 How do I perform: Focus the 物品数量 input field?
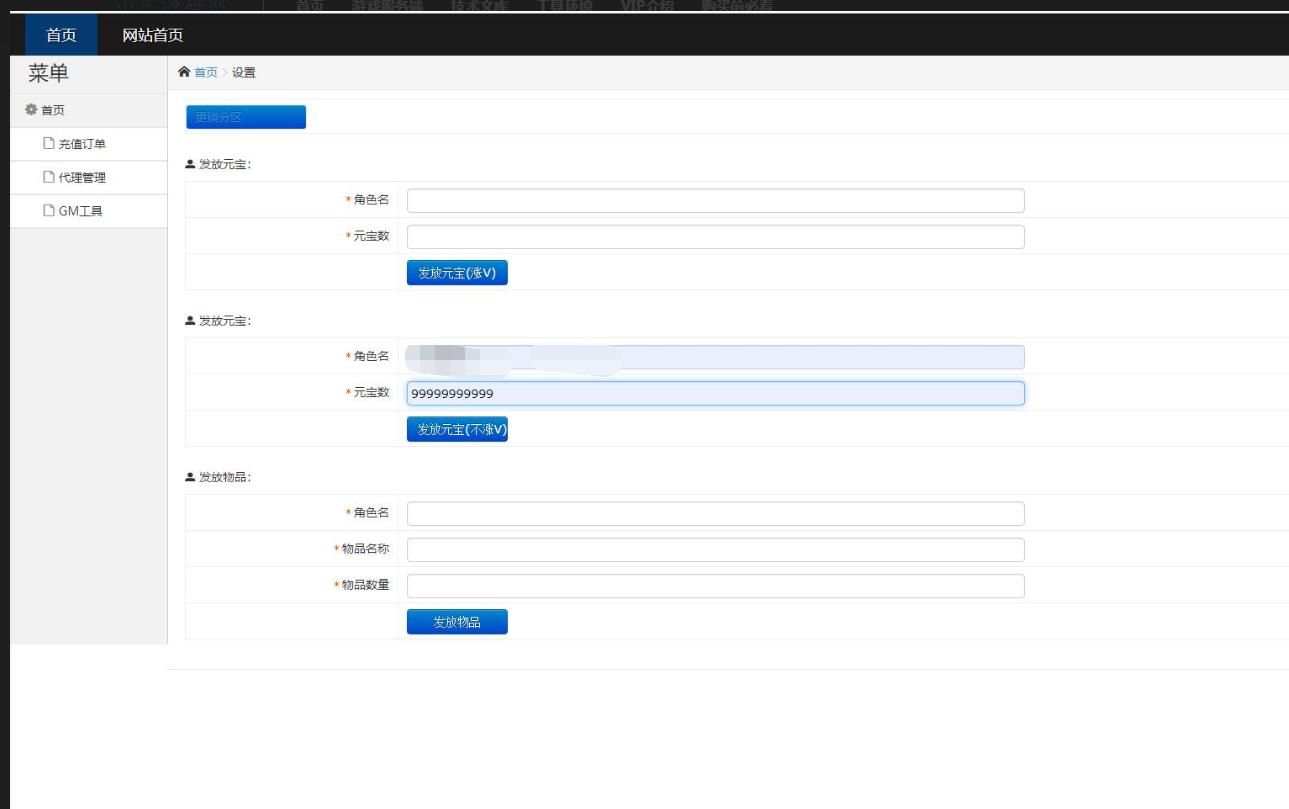point(715,586)
